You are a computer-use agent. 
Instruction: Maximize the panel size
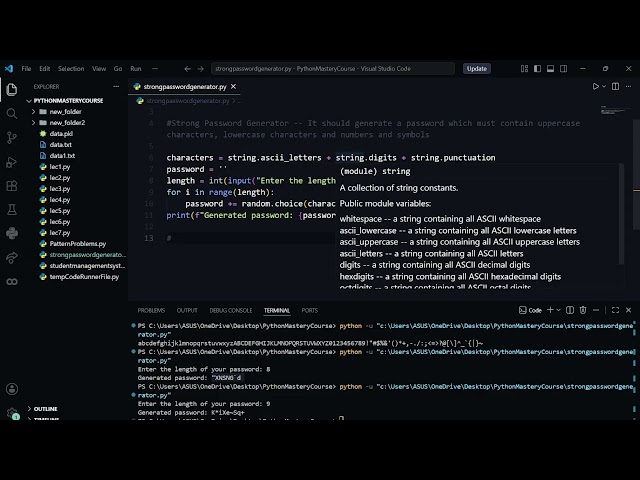[616, 310]
